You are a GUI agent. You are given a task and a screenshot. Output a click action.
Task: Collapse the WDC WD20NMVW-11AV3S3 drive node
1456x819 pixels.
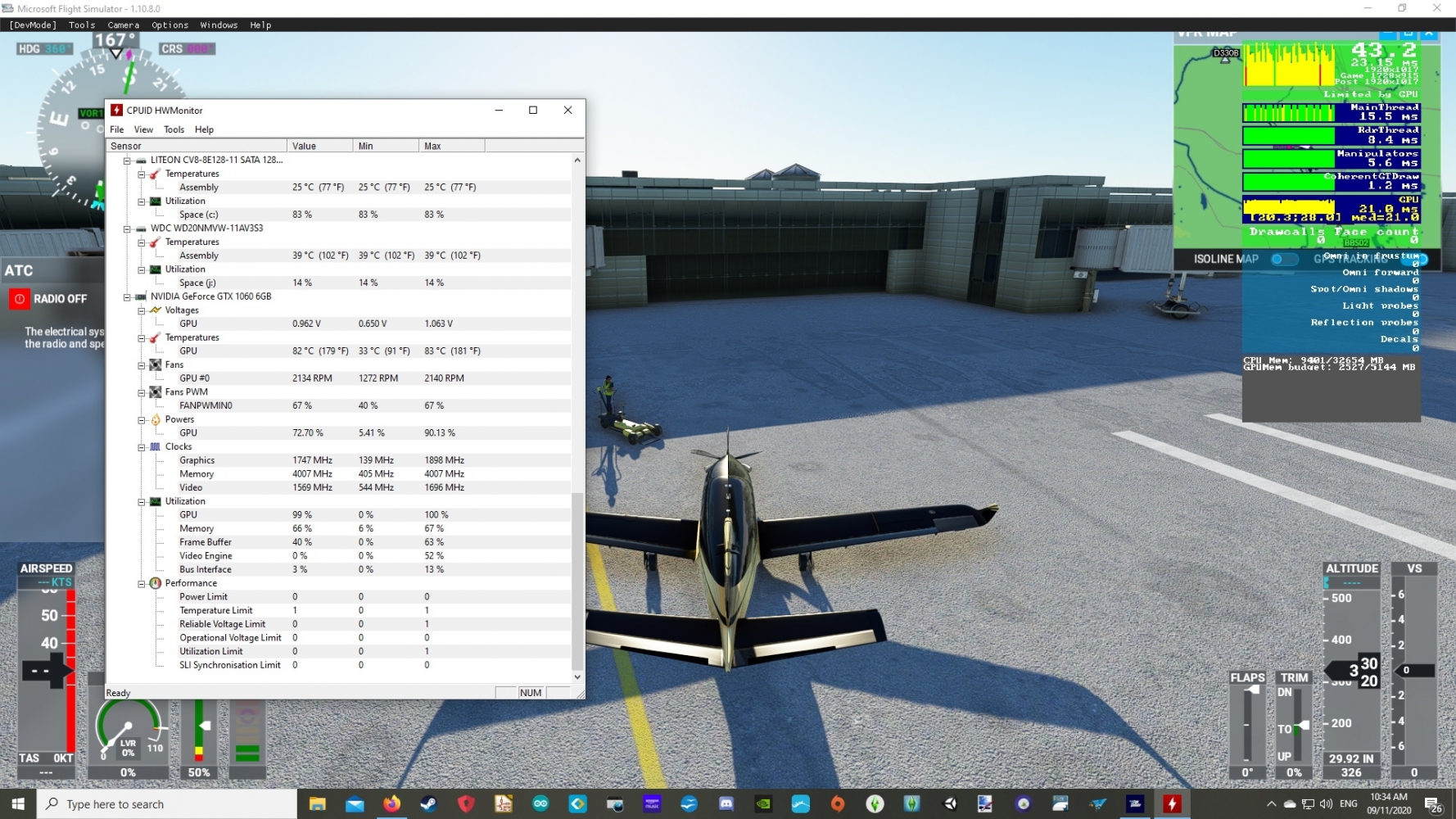point(127,229)
